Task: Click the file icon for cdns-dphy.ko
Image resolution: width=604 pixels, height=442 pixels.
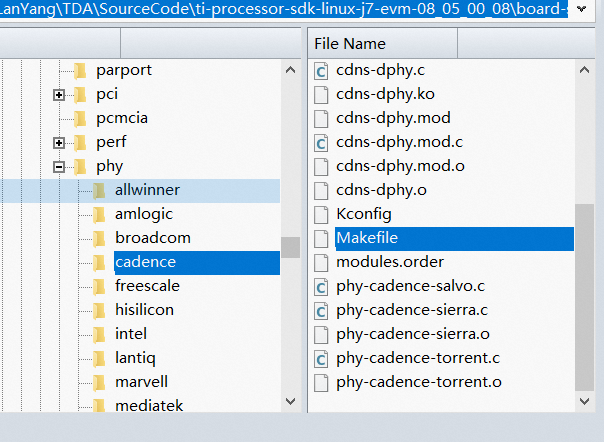Action: pyautogui.click(x=321, y=95)
